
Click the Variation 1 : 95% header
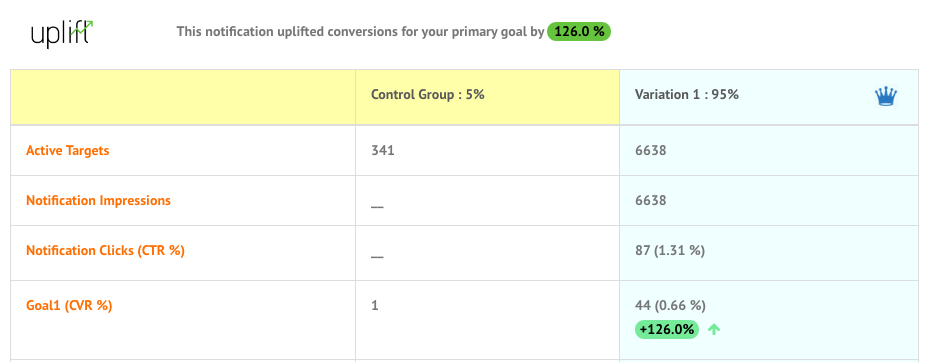(x=687, y=94)
